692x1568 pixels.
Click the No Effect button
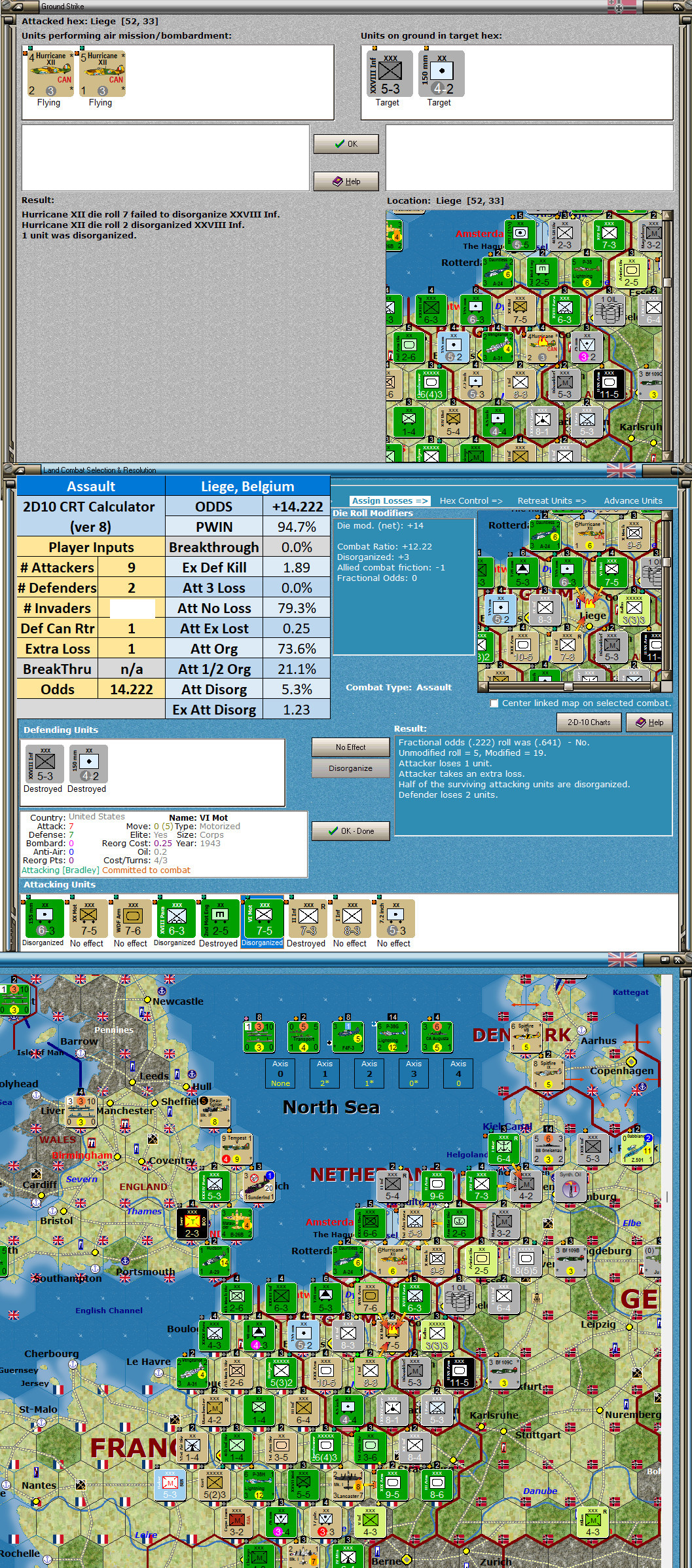[350, 747]
